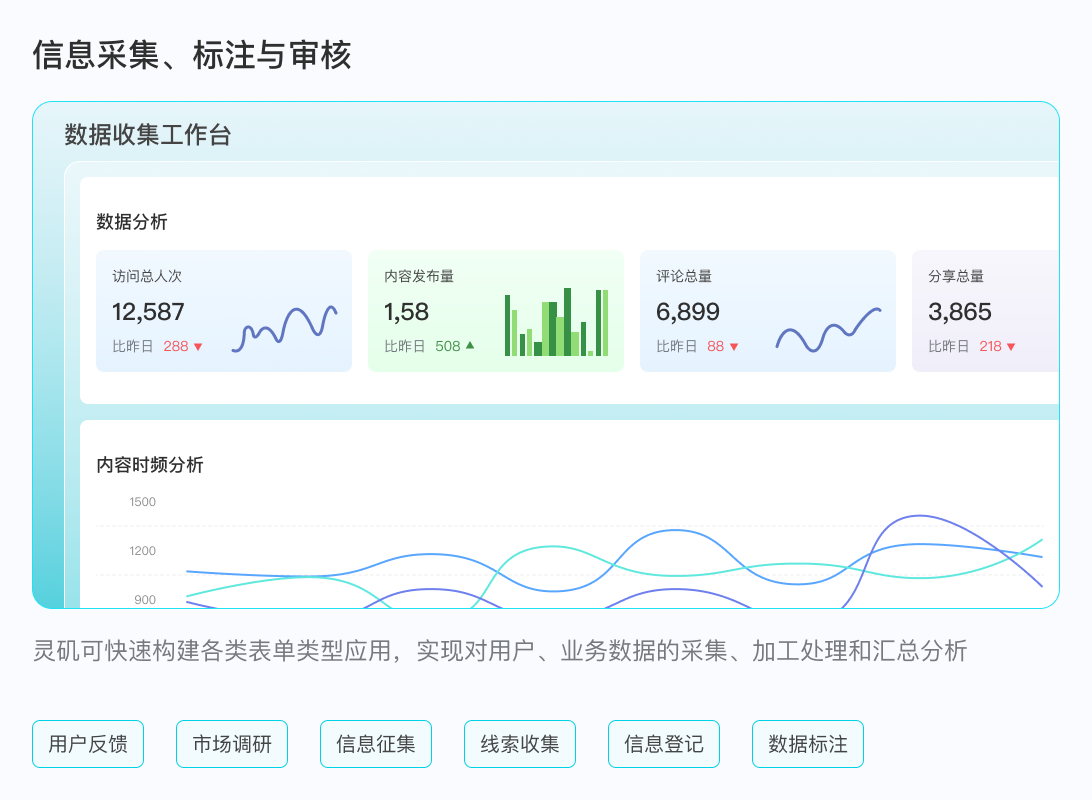
Task: Click the red down arrow beside 88
Action: tap(733, 347)
